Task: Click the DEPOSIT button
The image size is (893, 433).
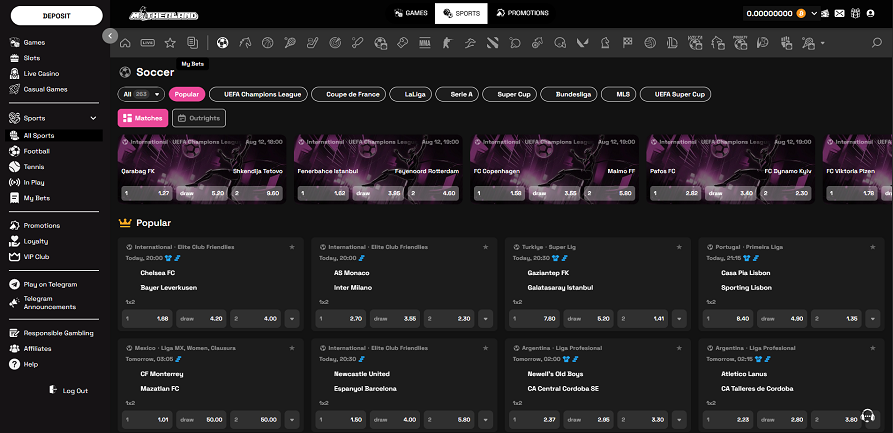Action: tap(57, 15)
